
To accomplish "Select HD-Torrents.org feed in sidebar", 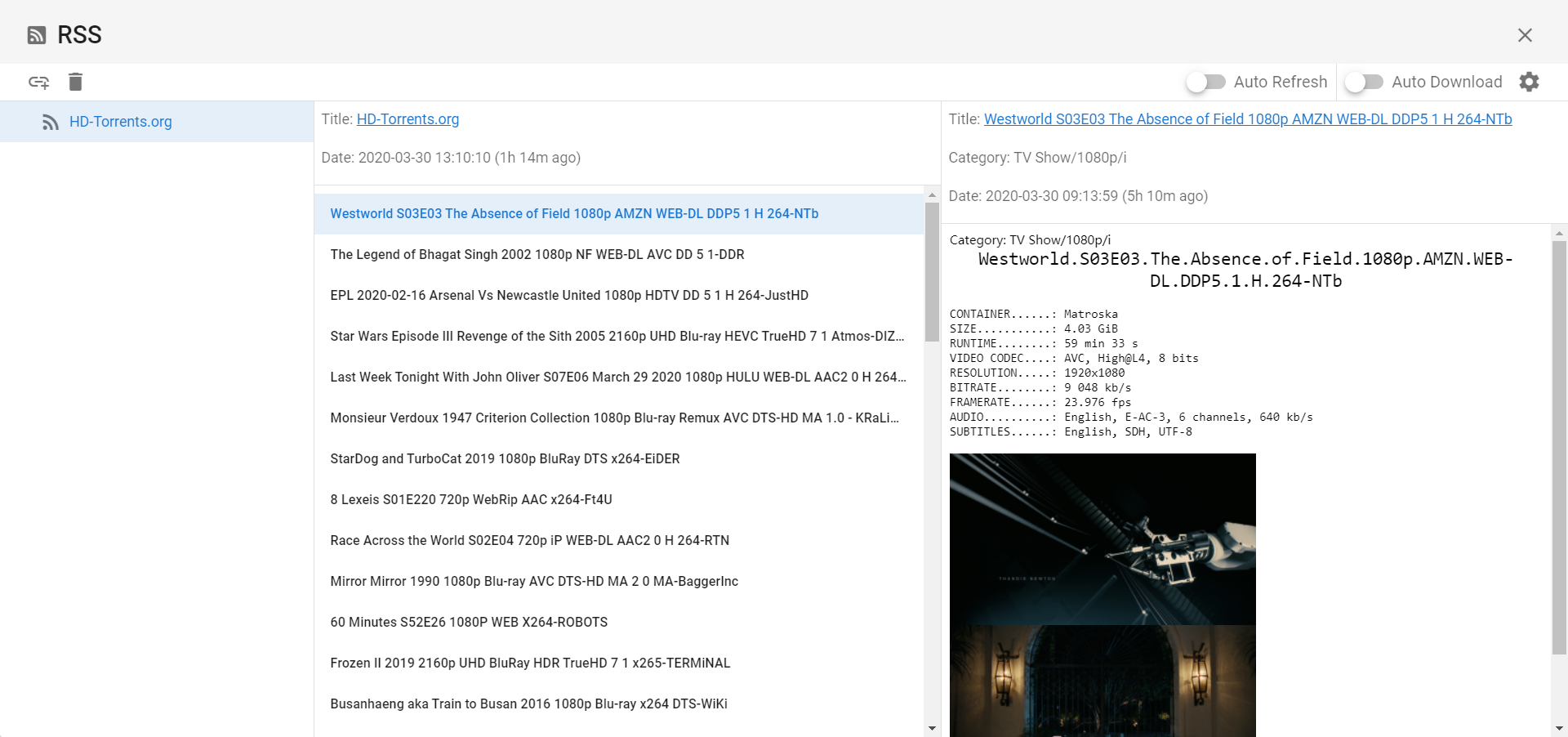I will [x=157, y=122].
